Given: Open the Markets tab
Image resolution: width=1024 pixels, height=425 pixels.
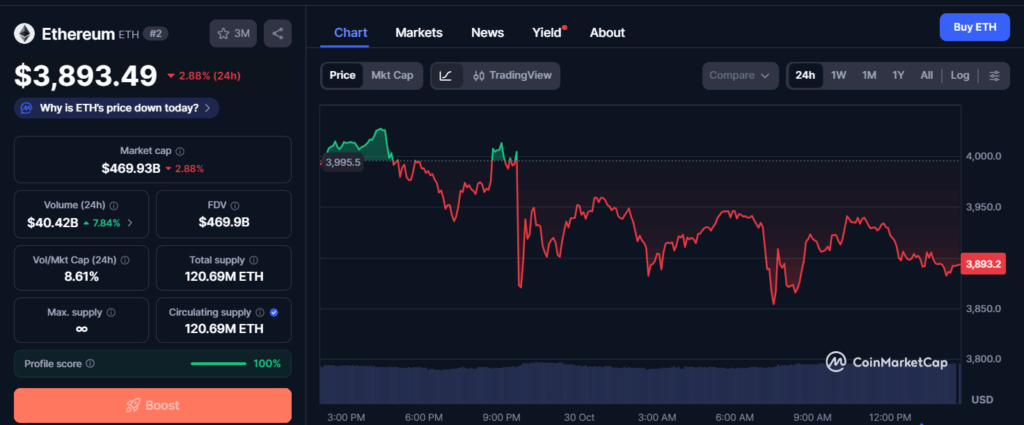Looking at the screenshot, I should pyautogui.click(x=419, y=32).
